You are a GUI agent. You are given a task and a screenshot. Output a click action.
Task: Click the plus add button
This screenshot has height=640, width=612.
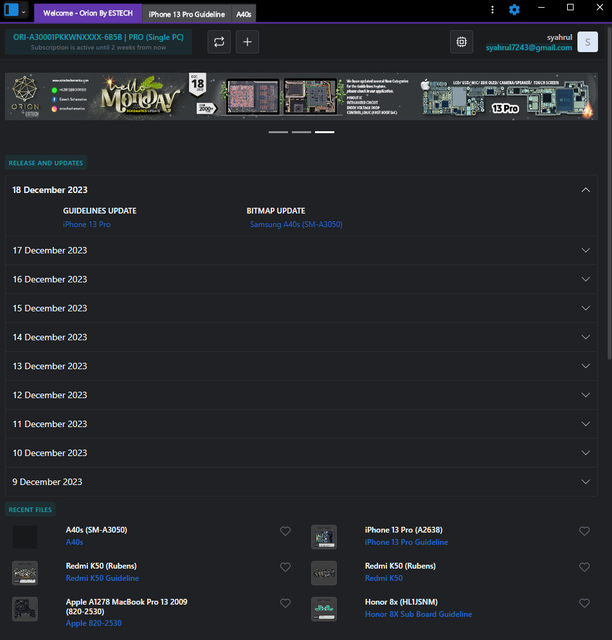pyautogui.click(x=247, y=42)
